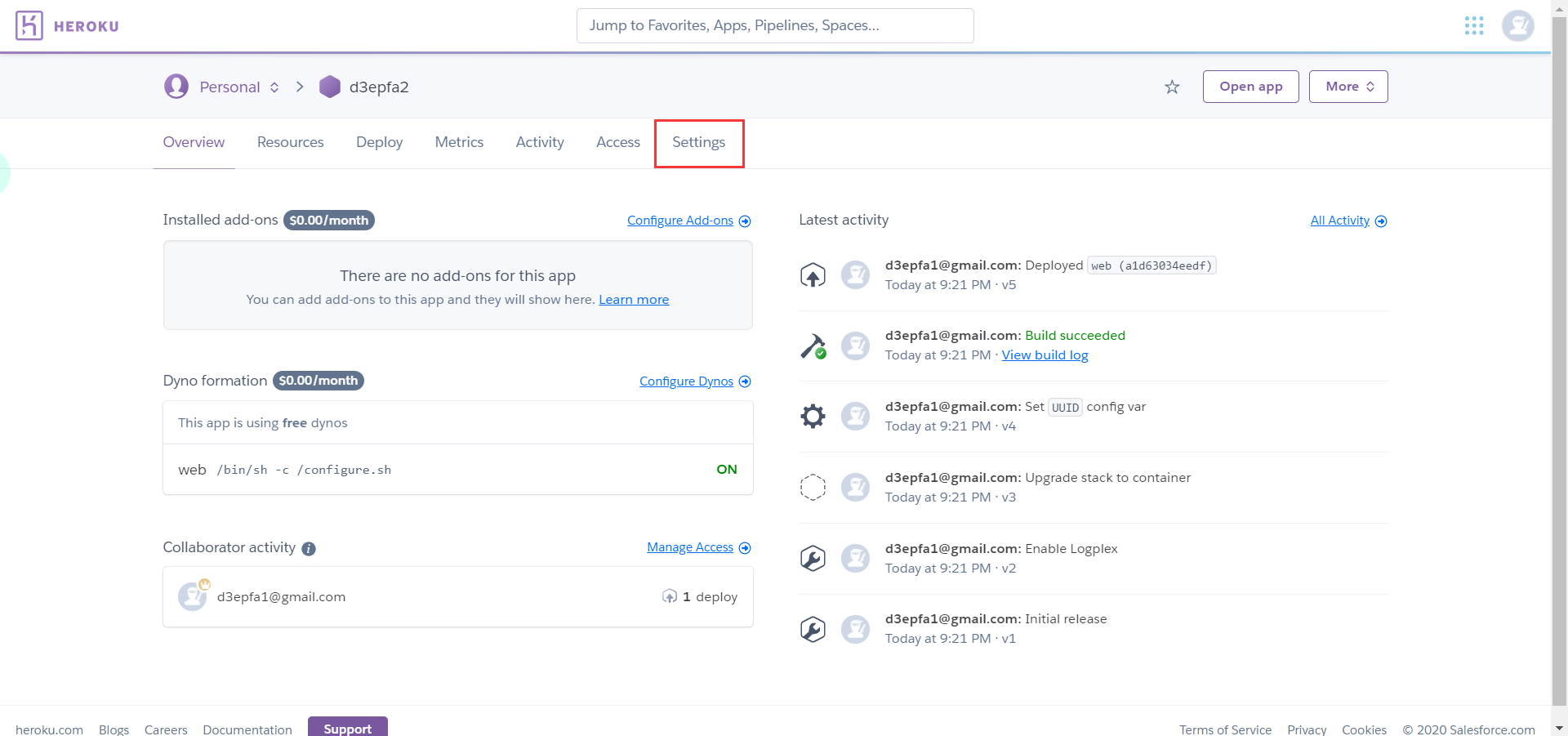Click the arrow icon next to Manage Access

(745, 548)
